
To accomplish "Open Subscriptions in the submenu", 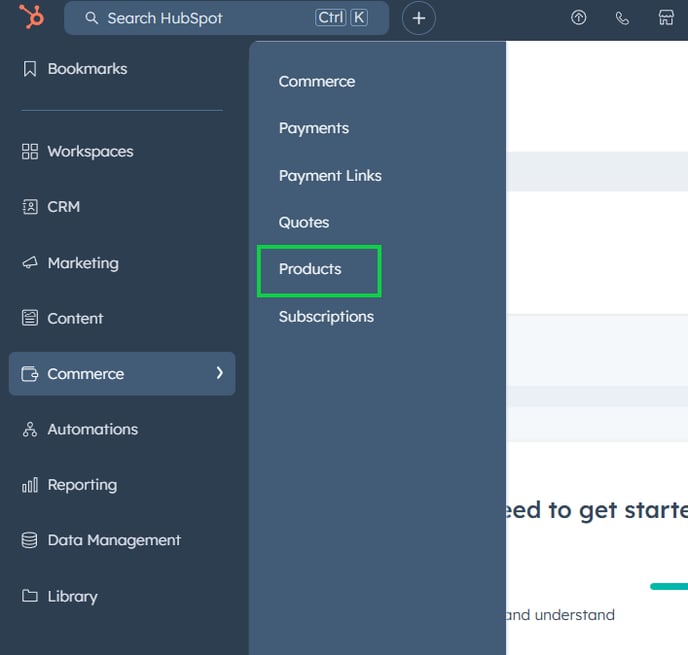I will [x=326, y=317].
